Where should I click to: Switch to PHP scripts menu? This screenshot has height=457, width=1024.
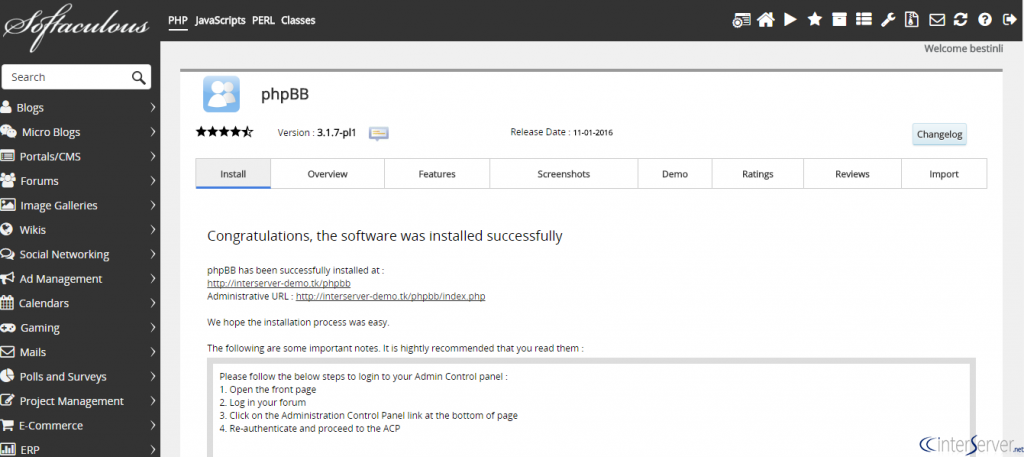pos(178,20)
